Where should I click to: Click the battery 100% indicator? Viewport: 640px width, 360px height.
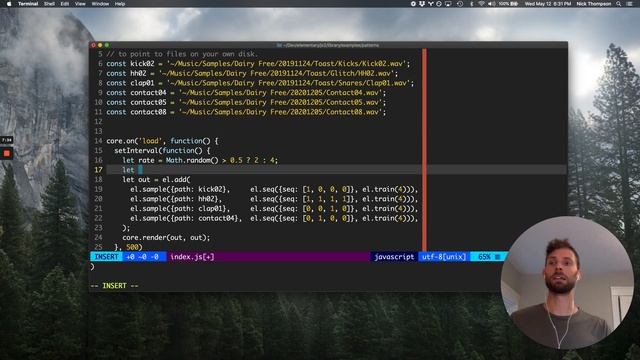point(508,4)
